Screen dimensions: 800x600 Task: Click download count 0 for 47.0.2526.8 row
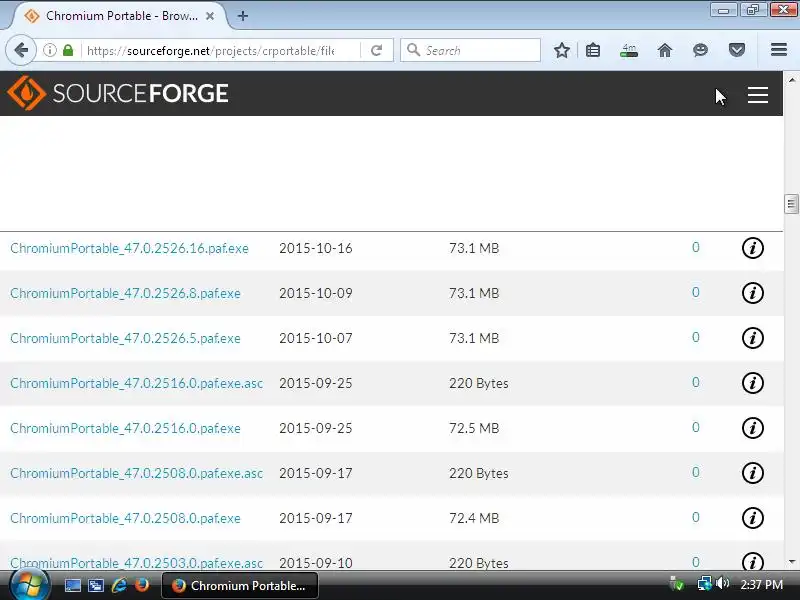tap(695, 292)
